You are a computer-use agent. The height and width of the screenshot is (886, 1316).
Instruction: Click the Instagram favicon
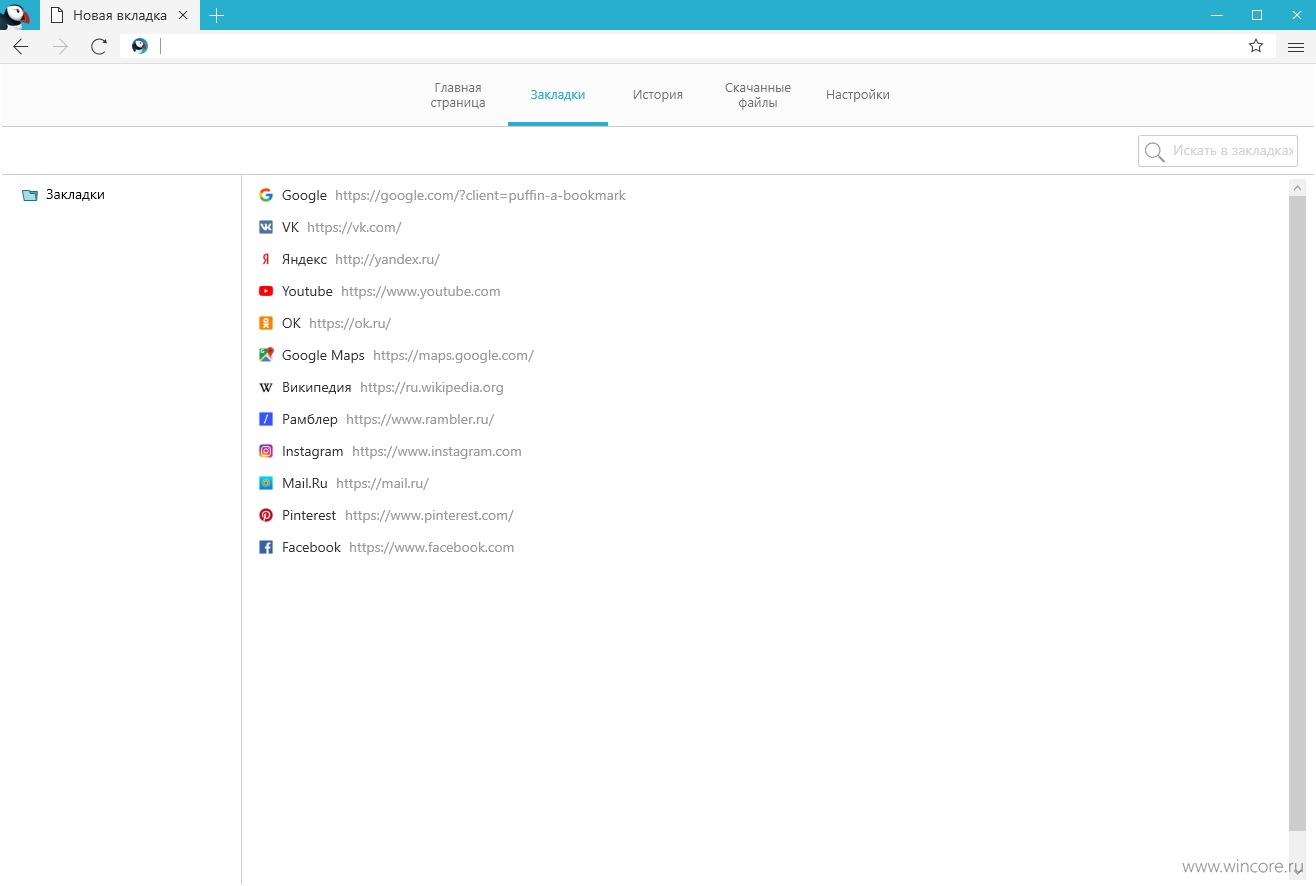pyautogui.click(x=266, y=451)
